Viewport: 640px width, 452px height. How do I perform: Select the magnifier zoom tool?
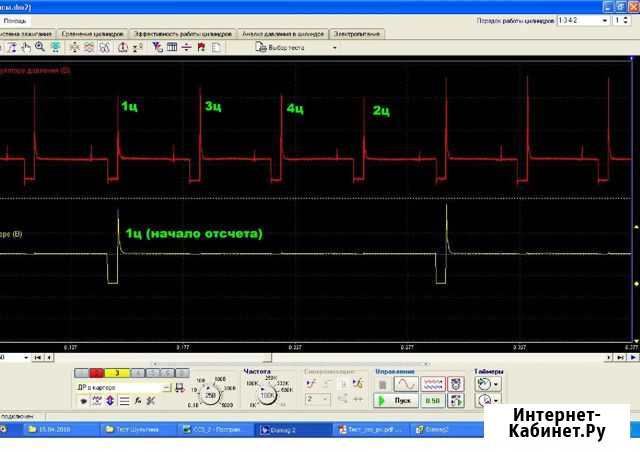(40, 47)
